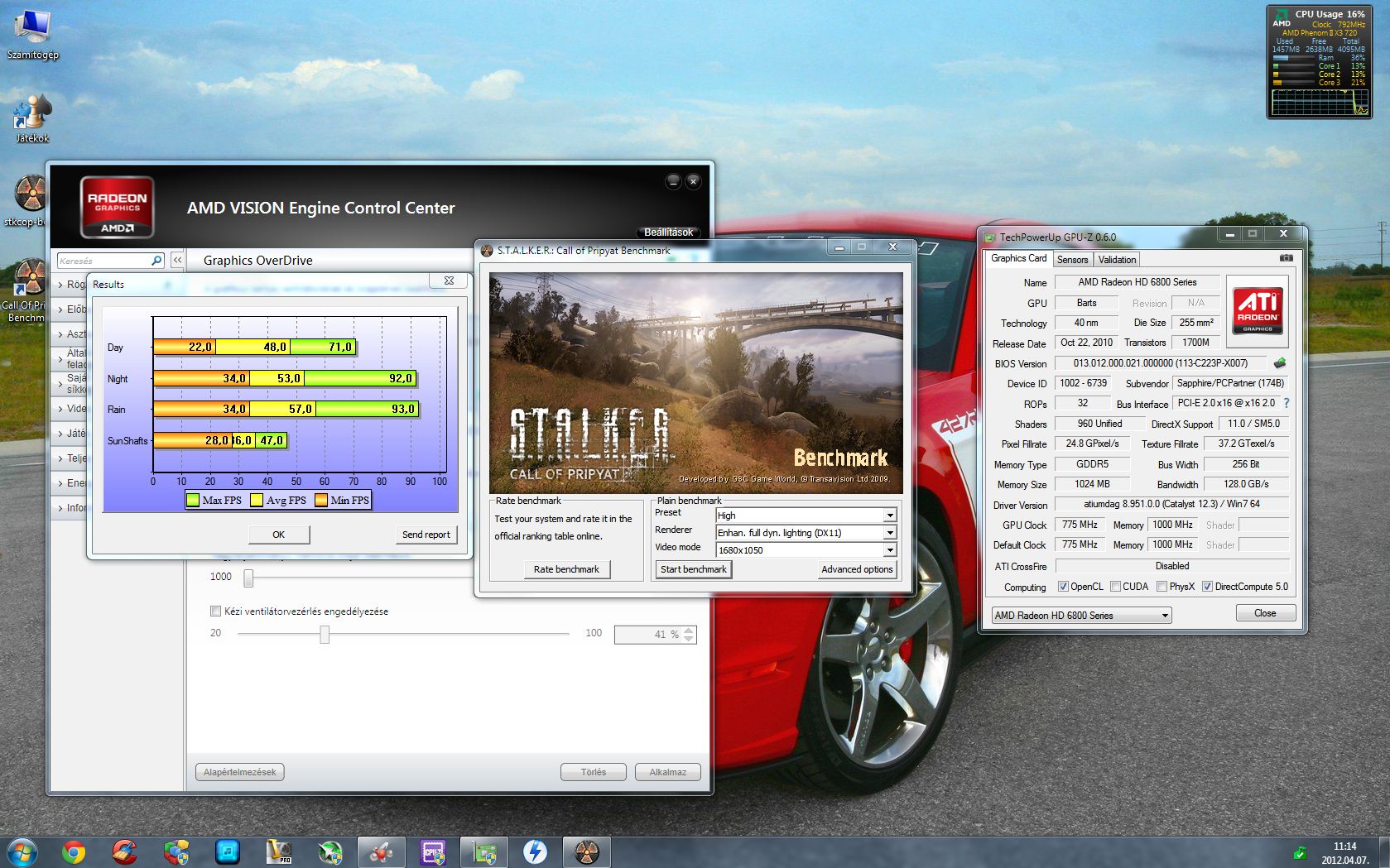Click the fan speed slider handle
The height and width of the screenshot is (868, 1390).
325,634
